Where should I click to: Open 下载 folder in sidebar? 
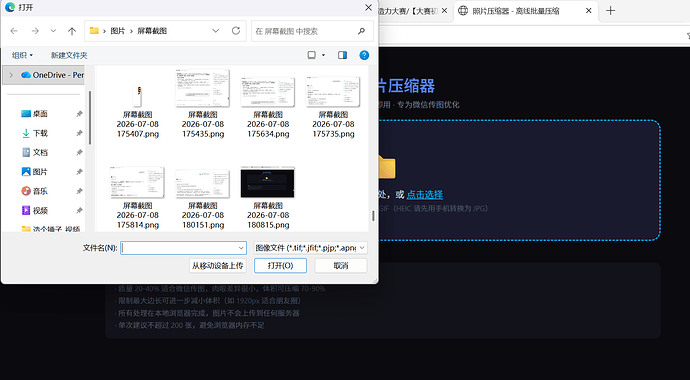coord(40,133)
